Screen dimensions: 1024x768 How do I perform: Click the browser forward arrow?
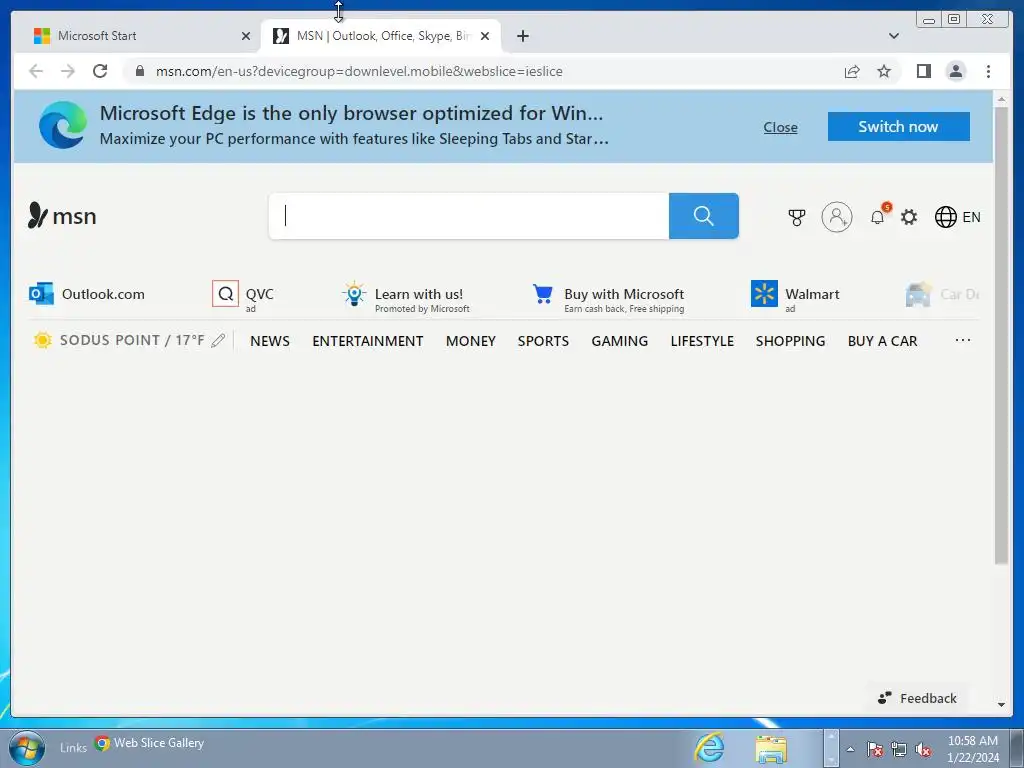[x=68, y=71]
